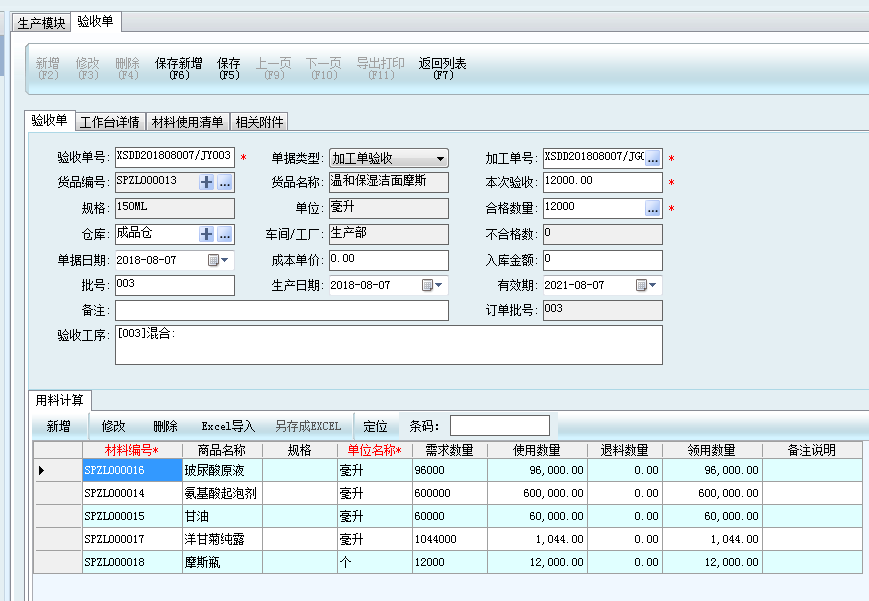The width and height of the screenshot is (869, 601).
Task: Open the lookup button for 加工单号
Action: [x=653, y=159]
